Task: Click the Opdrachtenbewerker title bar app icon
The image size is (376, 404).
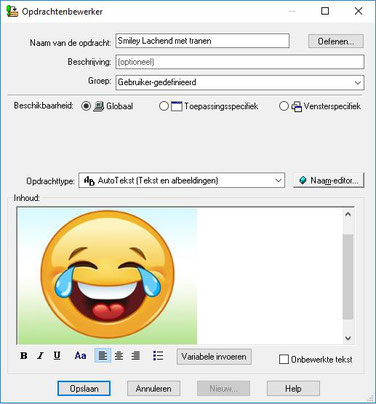Action: pyautogui.click(x=12, y=11)
